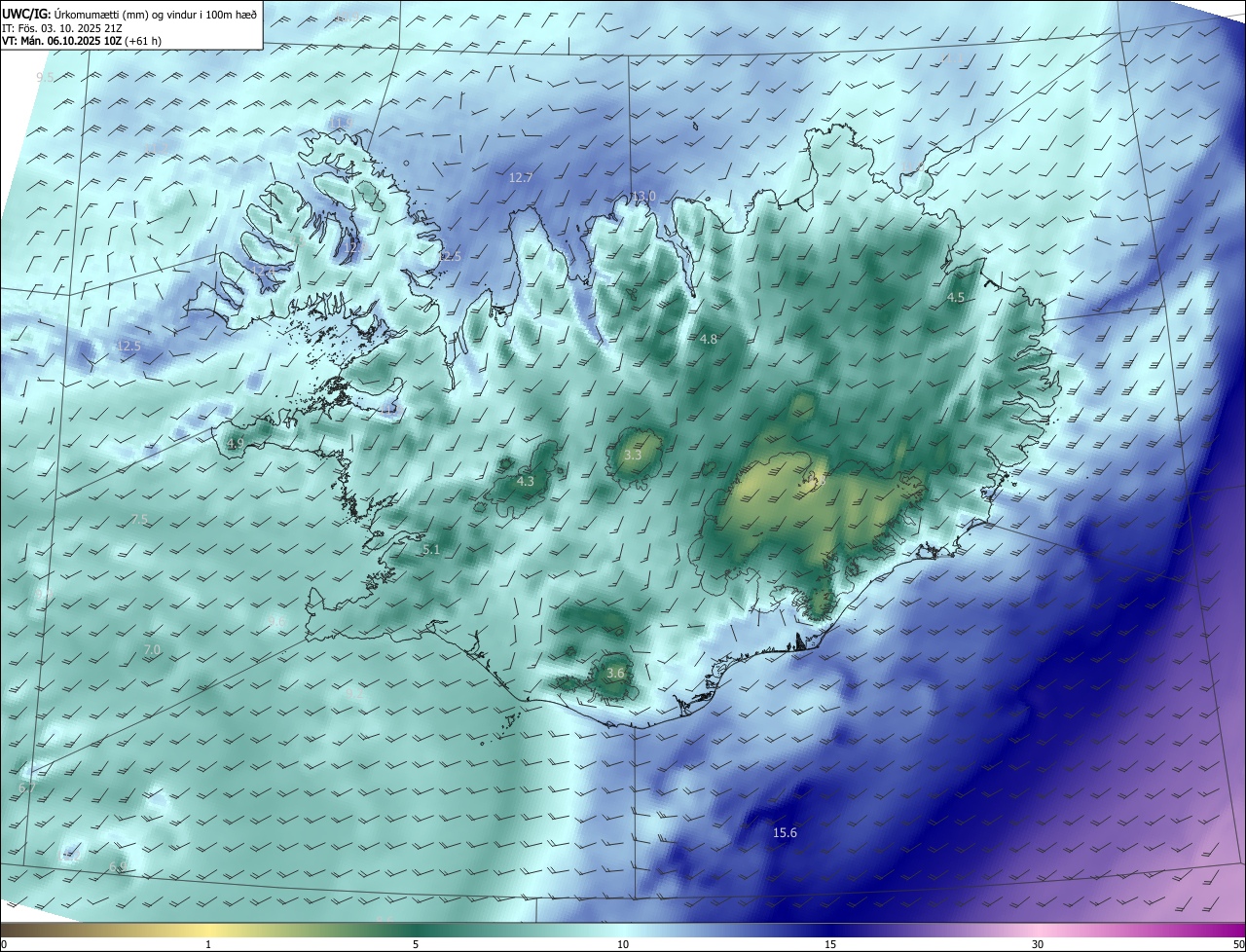Click the "10" tick on the colour scale
The height and width of the screenshot is (952, 1246).
point(623,944)
